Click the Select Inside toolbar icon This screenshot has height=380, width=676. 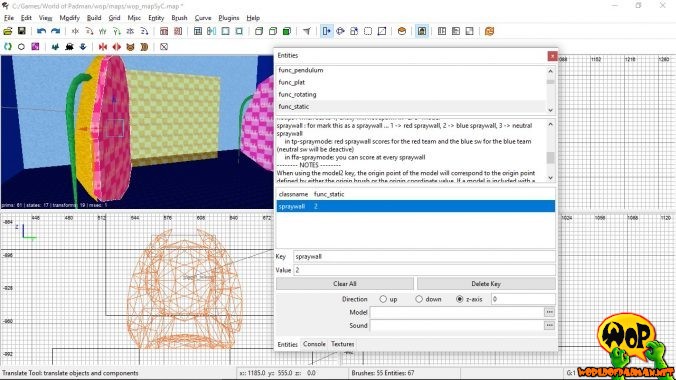point(178,31)
